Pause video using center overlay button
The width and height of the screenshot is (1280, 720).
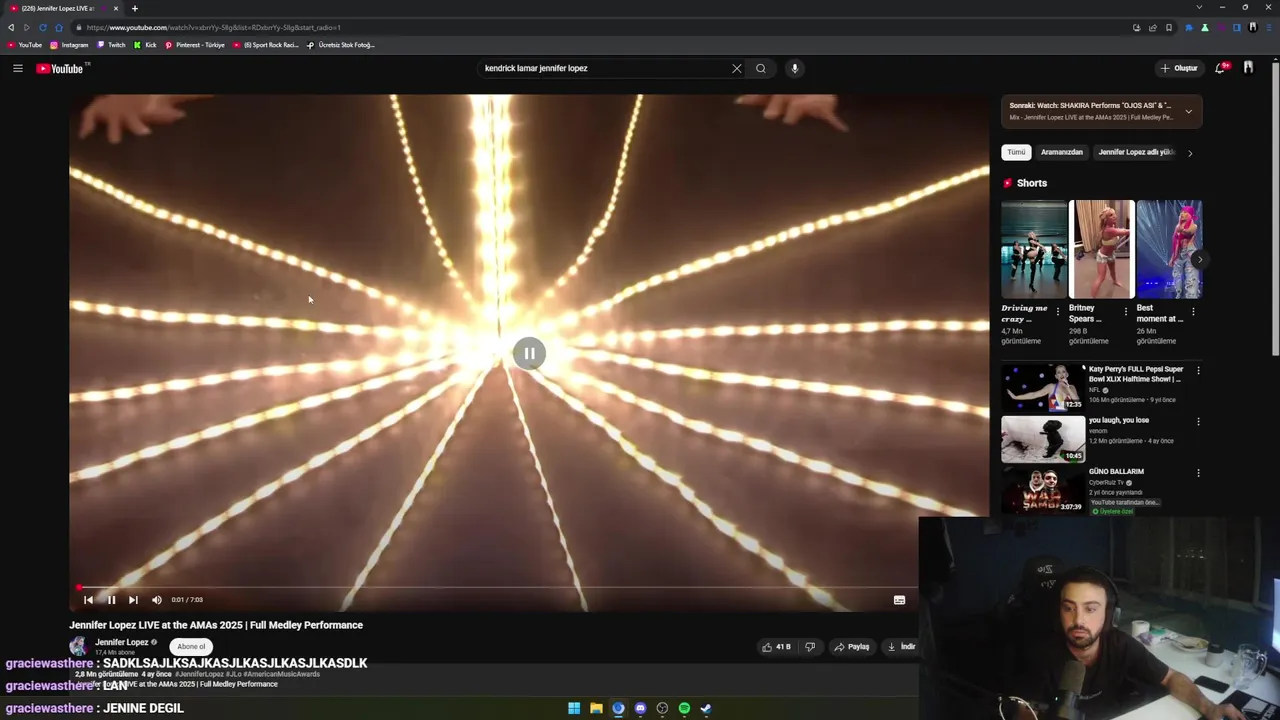point(529,353)
